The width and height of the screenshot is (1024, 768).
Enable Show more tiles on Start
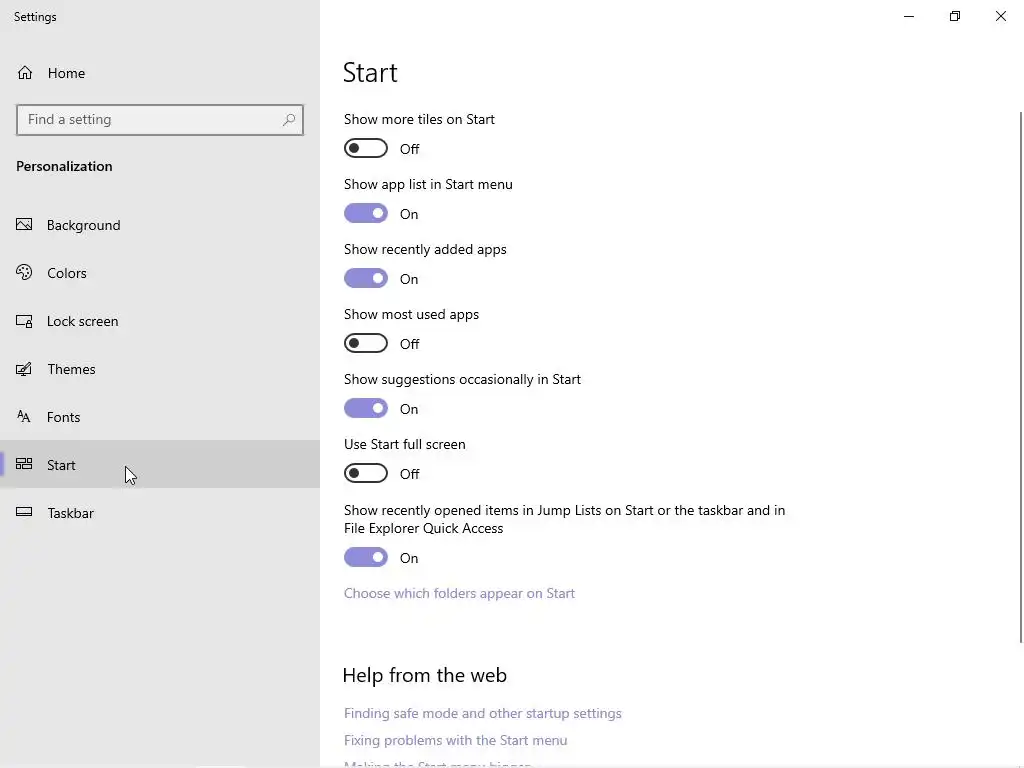click(366, 149)
